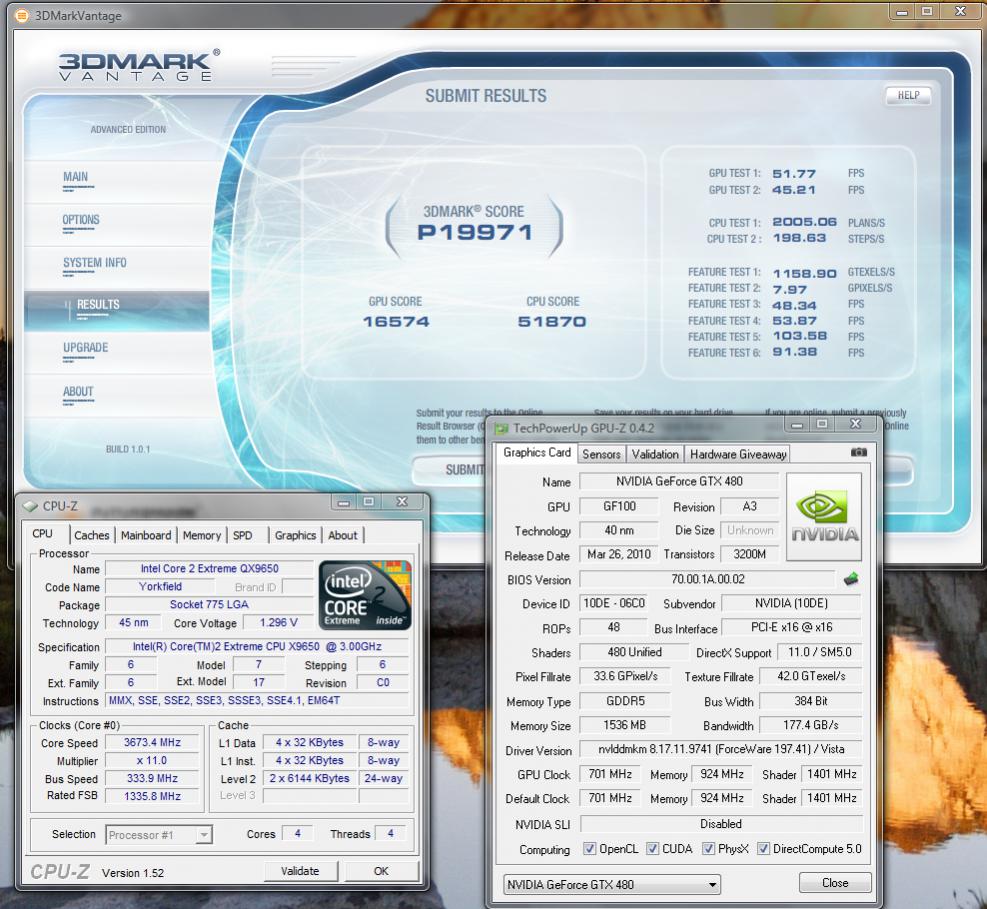Screen dimensions: 987x909
Task: Click the Die Size field showing Unknown
Action: (x=750, y=531)
